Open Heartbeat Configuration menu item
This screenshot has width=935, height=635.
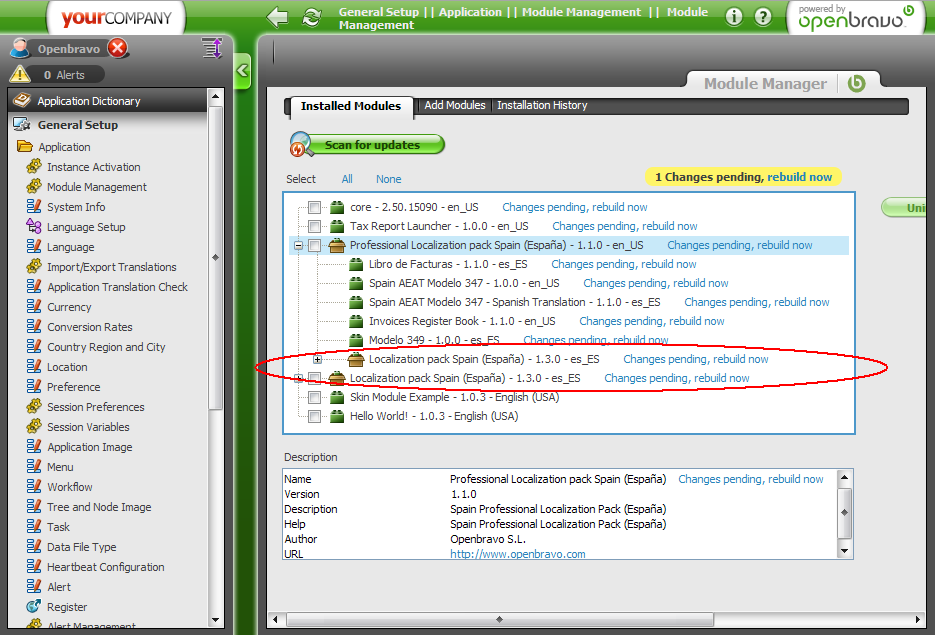click(x=106, y=567)
